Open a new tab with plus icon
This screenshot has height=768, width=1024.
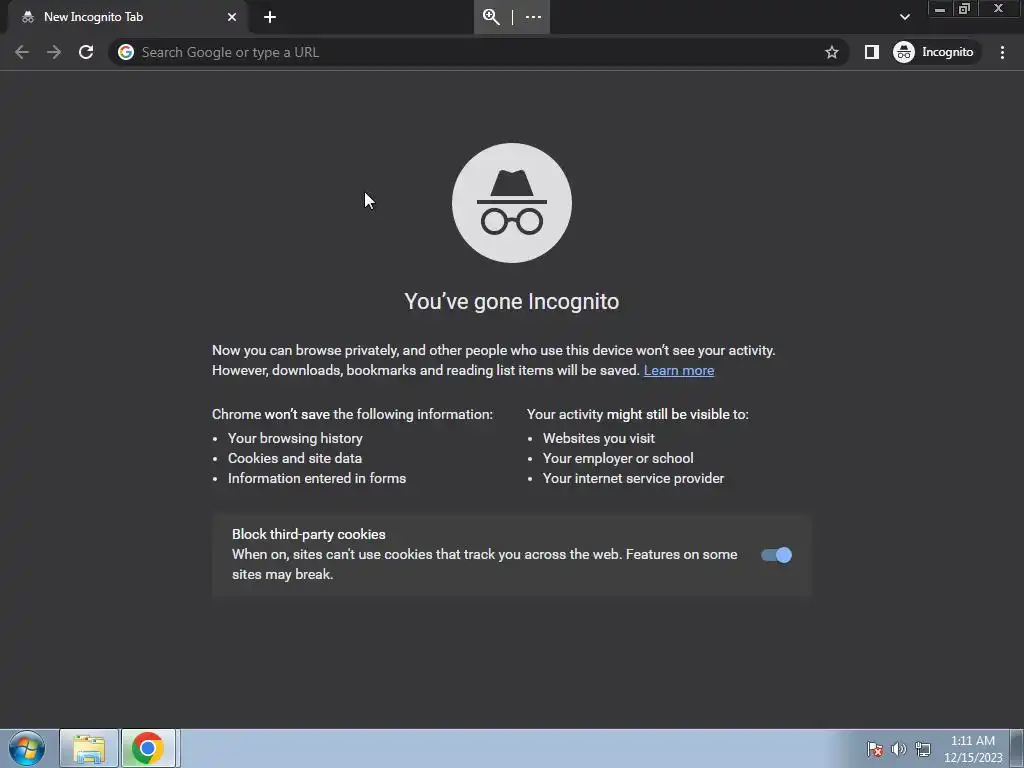[x=270, y=17]
